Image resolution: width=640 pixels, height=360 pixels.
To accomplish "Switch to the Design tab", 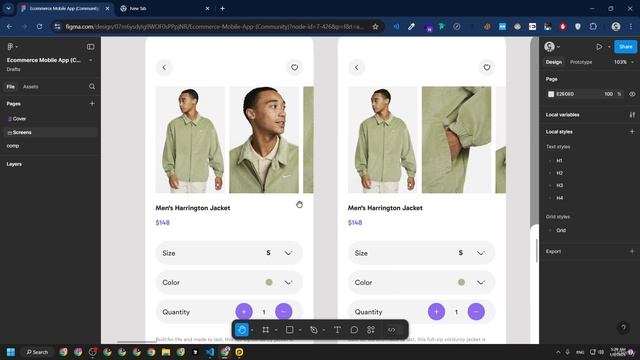I will coord(554,62).
